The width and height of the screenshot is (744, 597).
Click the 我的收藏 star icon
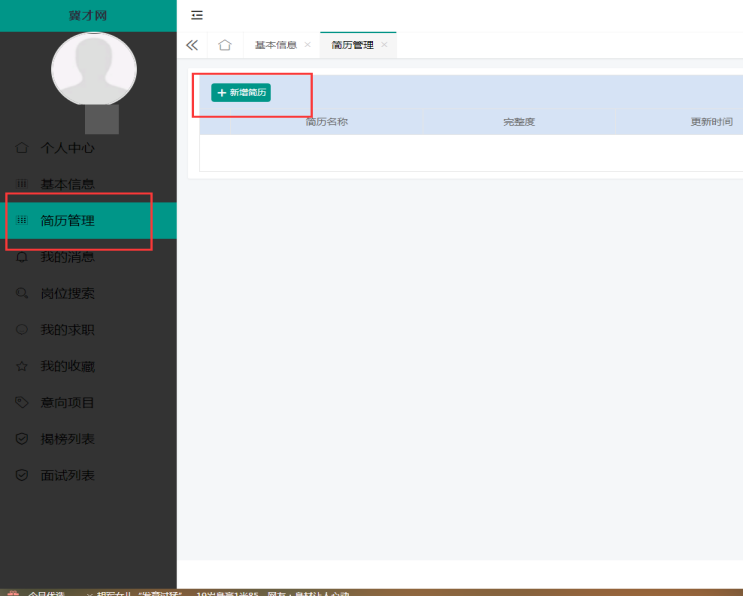[22, 366]
